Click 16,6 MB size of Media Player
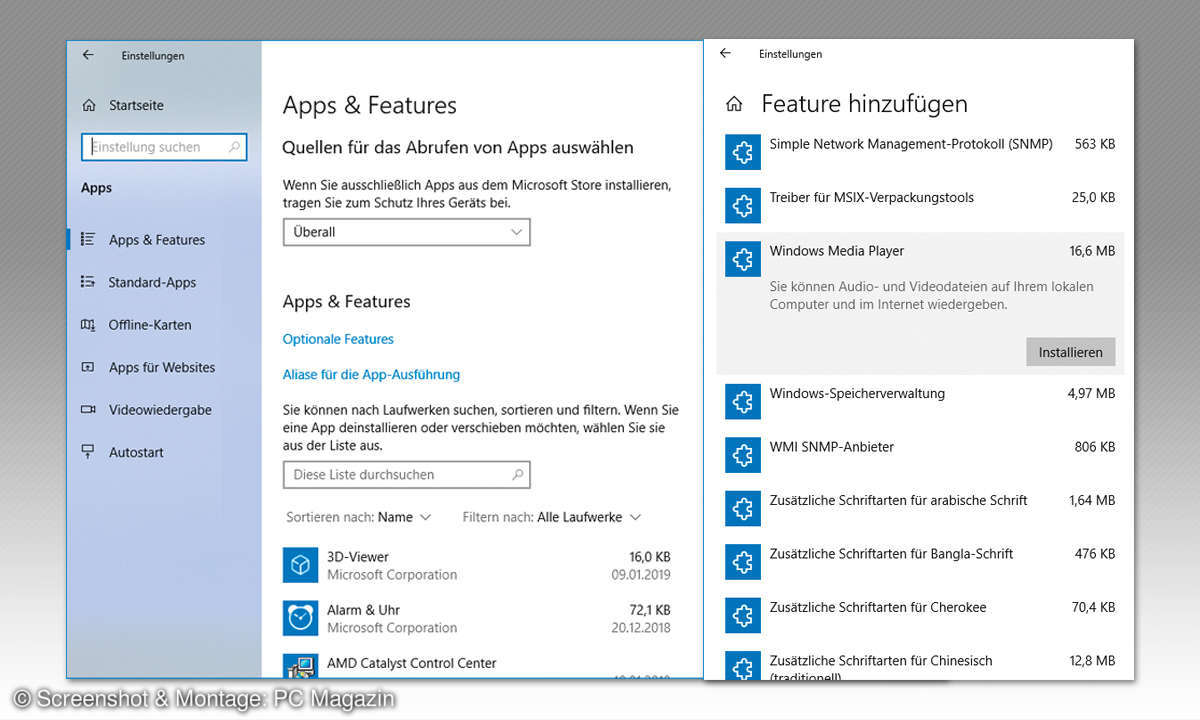 pos(1092,251)
